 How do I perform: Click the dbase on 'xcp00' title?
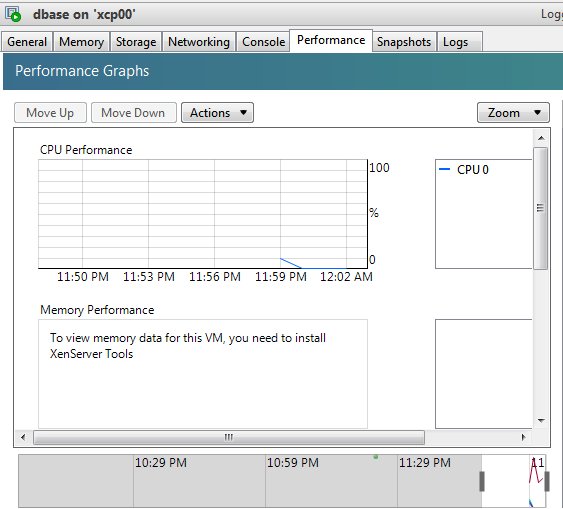click(84, 14)
